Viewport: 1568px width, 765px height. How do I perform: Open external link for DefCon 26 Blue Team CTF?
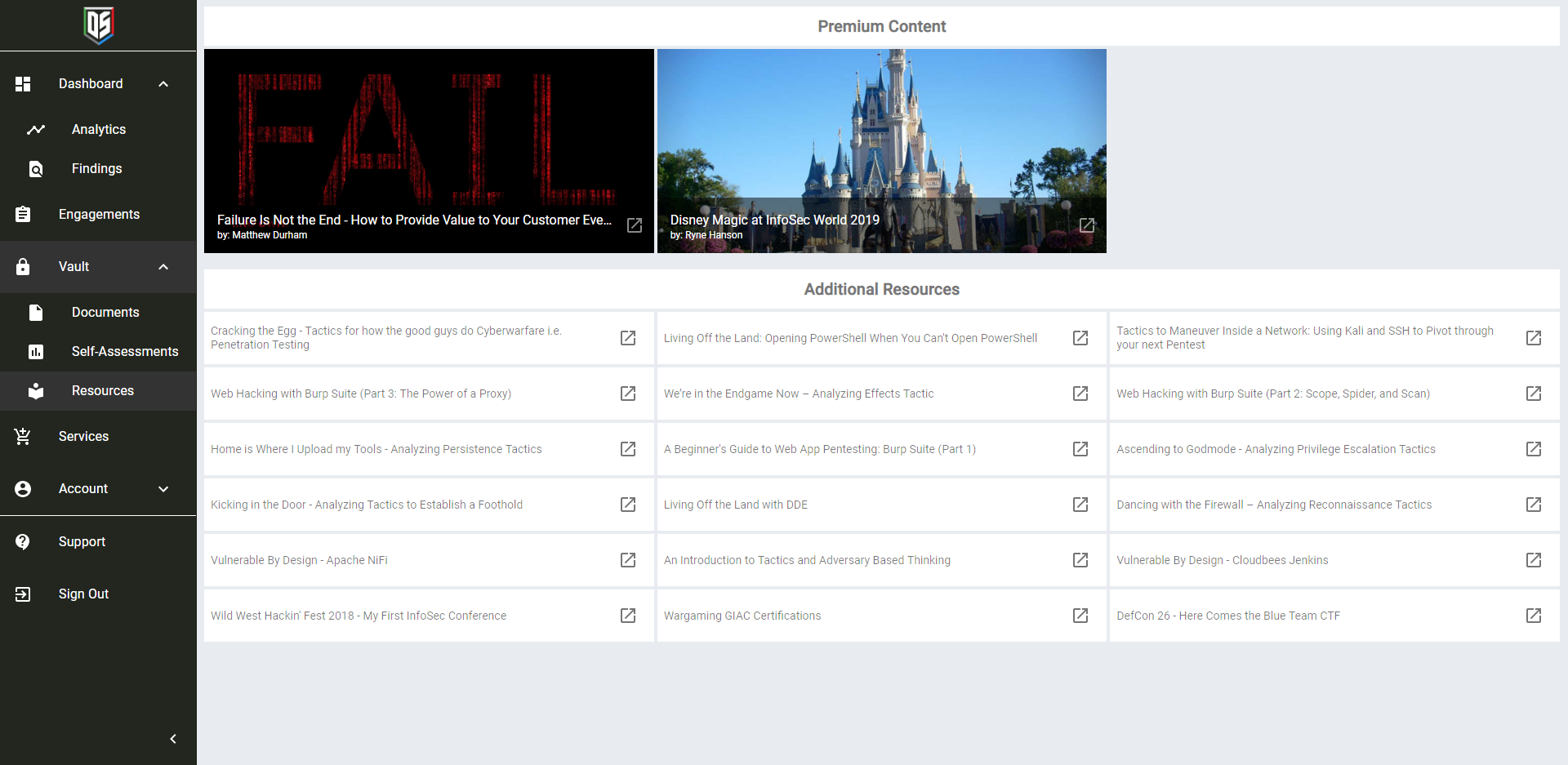click(x=1534, y=616)
